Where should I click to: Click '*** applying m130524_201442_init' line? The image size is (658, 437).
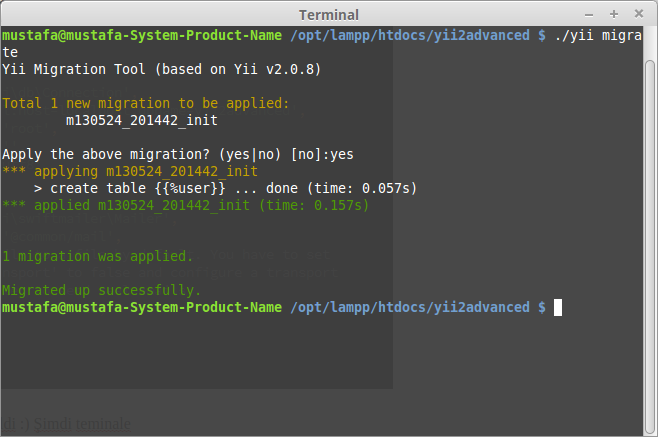click(x=130, y=171)
